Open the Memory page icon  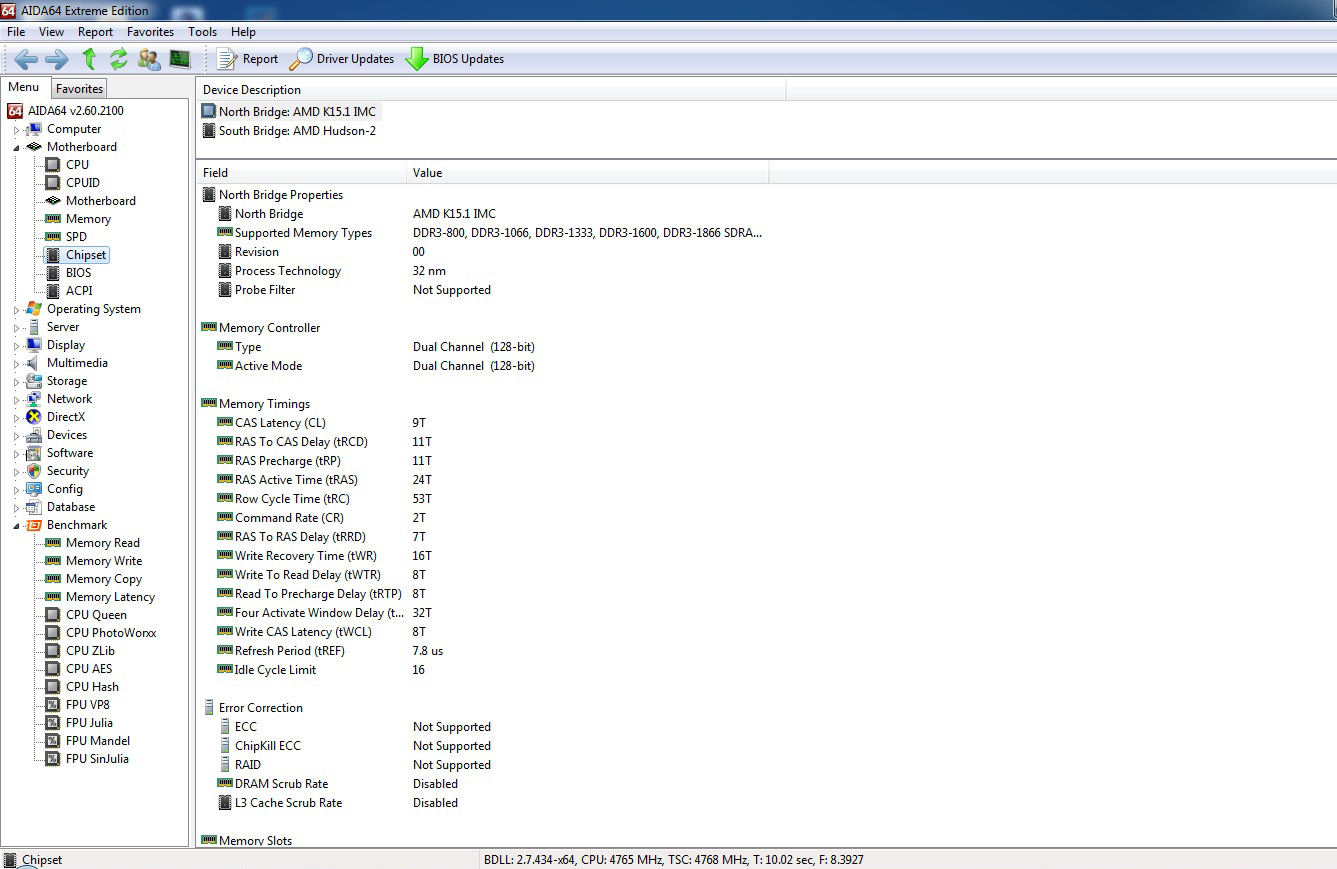pyautogui.click(x=53, y=219)
